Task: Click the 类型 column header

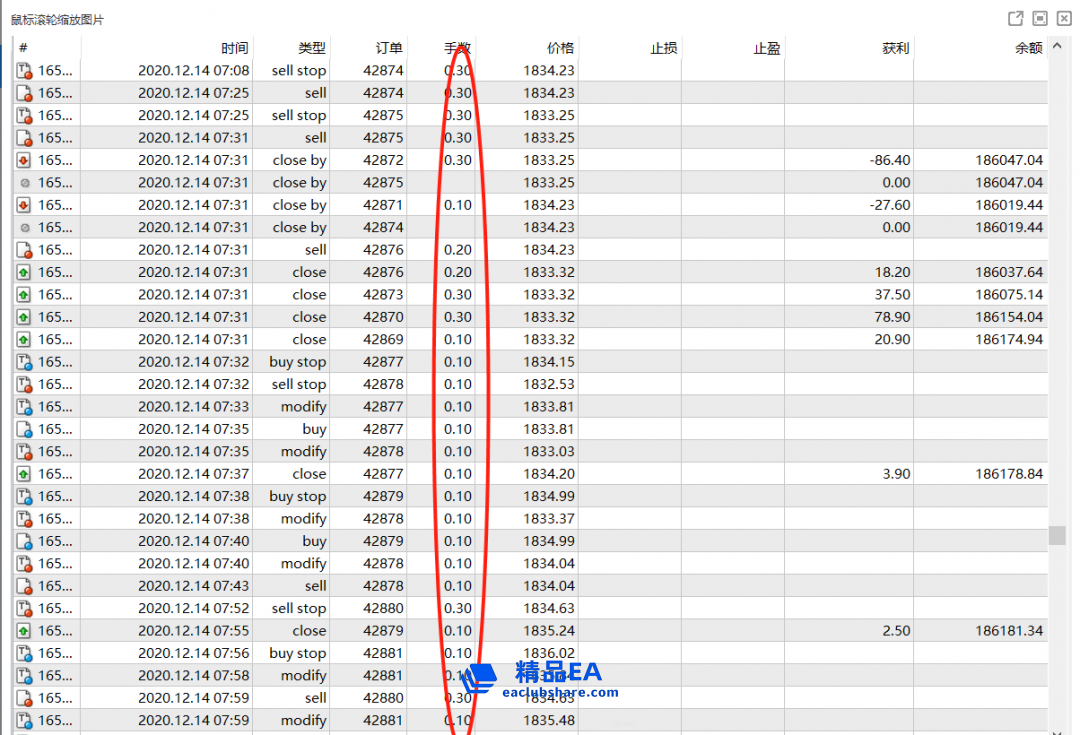Action: (x=311, y=48)
